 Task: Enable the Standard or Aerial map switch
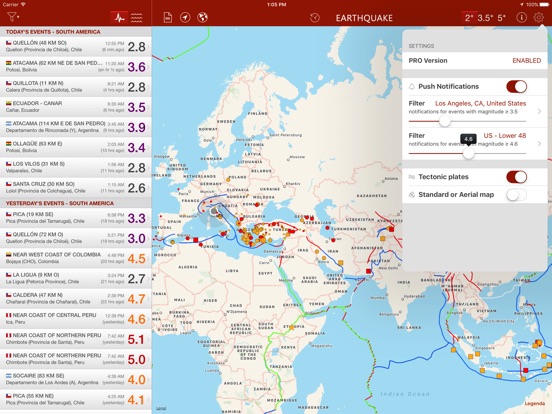[x=516, y=195]
